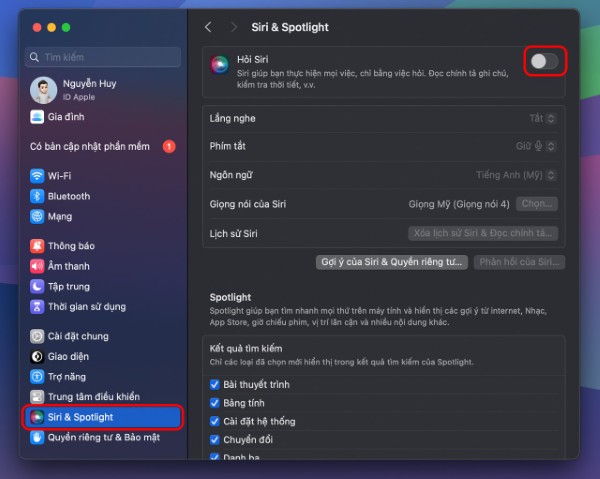Open Tập trung moon icon
Image resolution: width=600 pixels, height=479 pixels.
click(37, 286)
